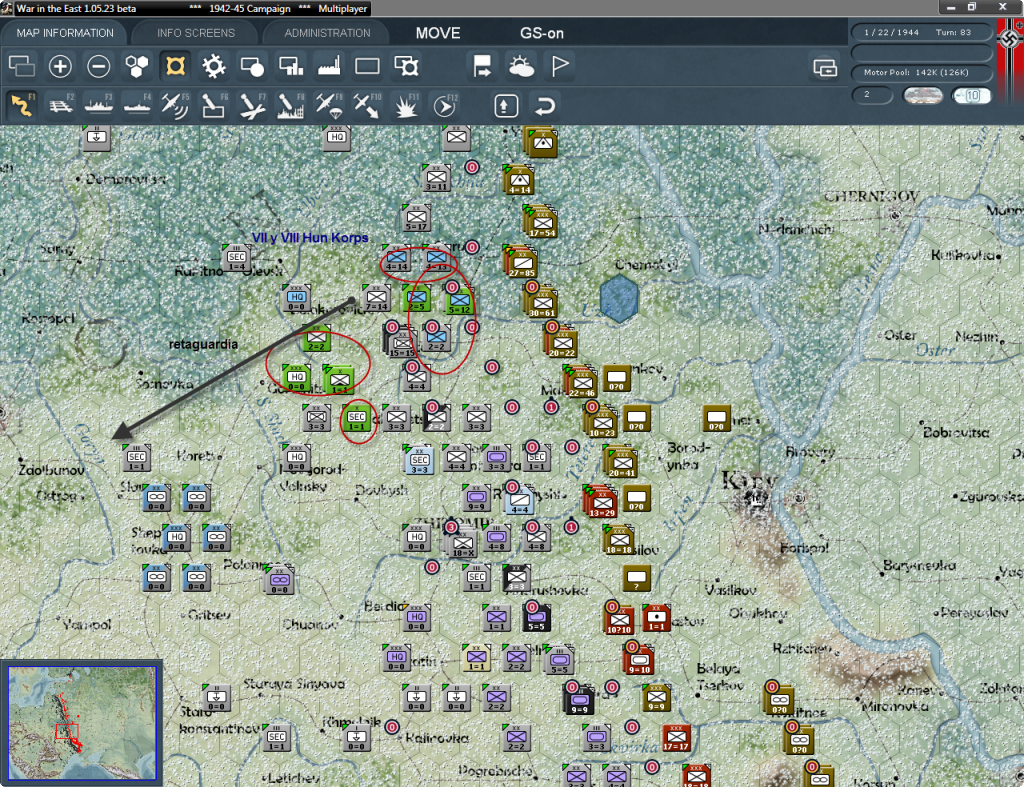Zoom out the map with minus icon
This screenshot has height=787, width=1024.
(99, 66)
